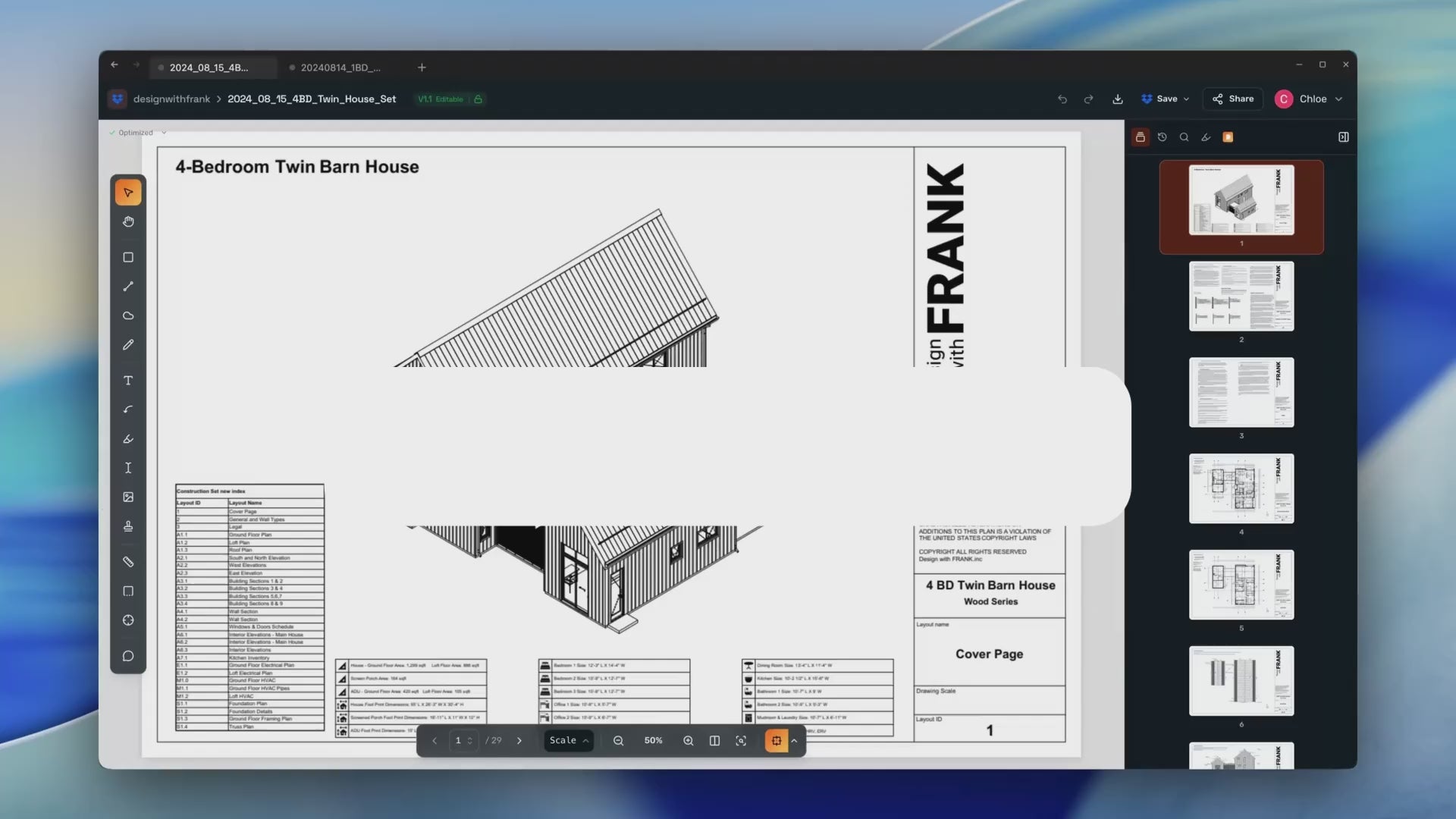Viewport: 1456px width, 819px height.
Task: Zoom in with the plus magnifier
Action: tap(689, 741)
